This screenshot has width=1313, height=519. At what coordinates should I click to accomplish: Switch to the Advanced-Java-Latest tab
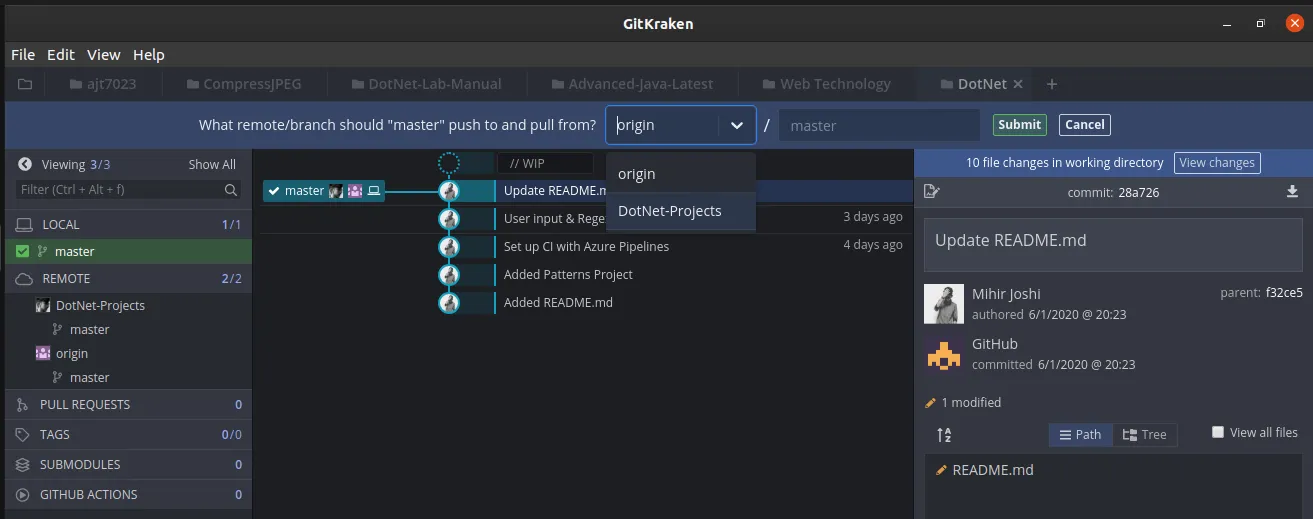[x=632, y=84]
